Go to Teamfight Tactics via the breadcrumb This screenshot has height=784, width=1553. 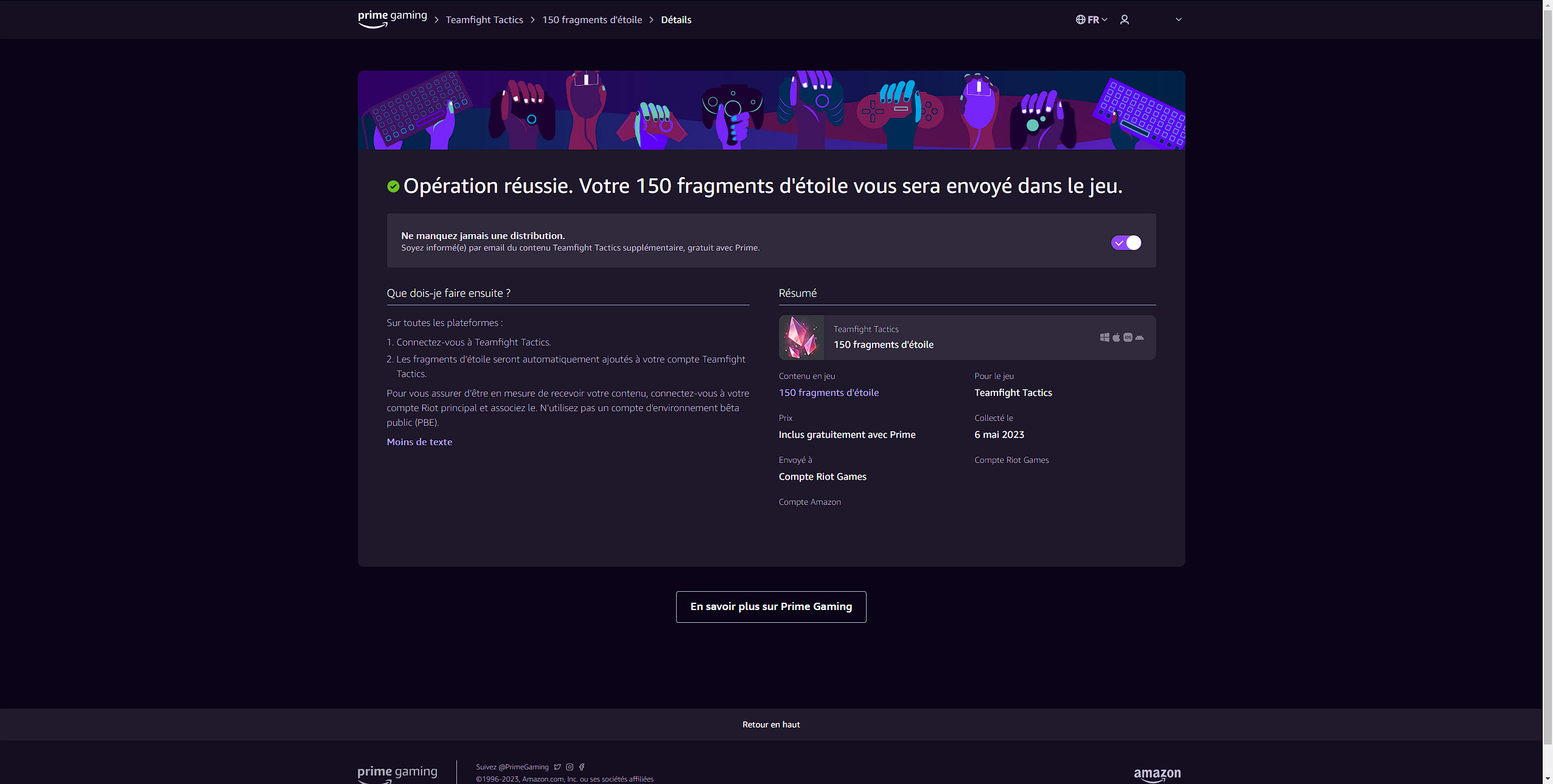484,19
